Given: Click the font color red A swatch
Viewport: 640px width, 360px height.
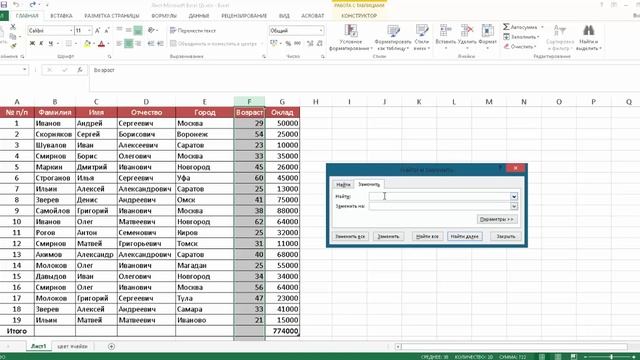Looking at the screenshot, I should [102, 44].
